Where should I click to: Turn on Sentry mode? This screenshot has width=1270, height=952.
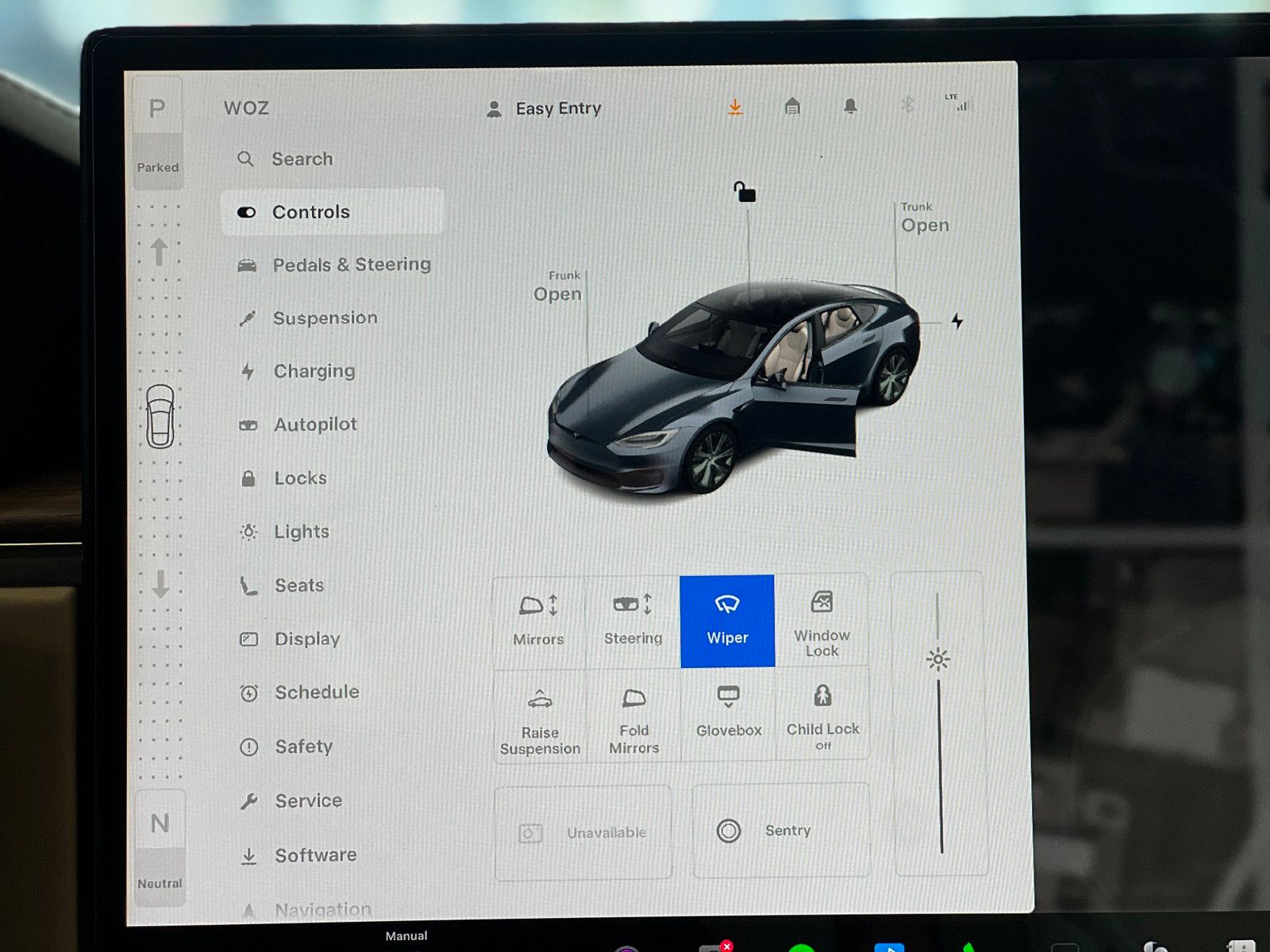click(x=781, y=831)
